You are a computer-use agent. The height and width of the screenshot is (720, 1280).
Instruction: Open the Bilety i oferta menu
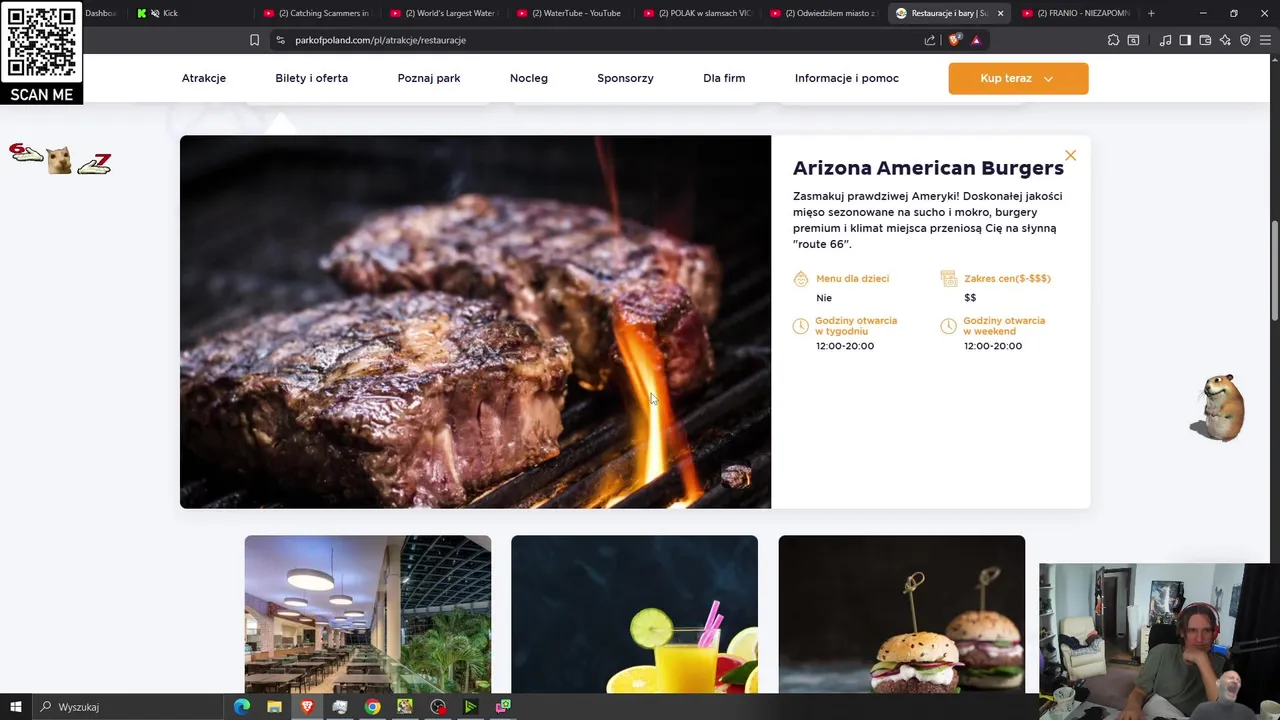click(x=312, y=78)
